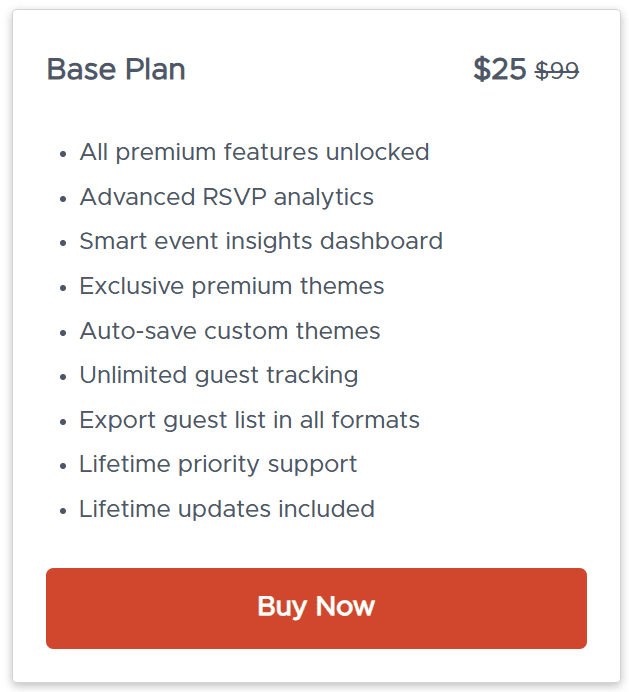Click bullet next to 'Advanced RSVP analytics'
The width and height of the screenshot is (629, 692).
64,199
